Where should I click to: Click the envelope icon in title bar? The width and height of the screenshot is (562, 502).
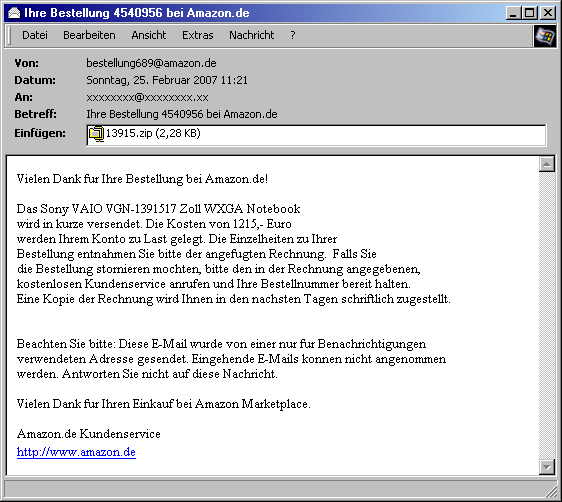click(x=14, y=13)
